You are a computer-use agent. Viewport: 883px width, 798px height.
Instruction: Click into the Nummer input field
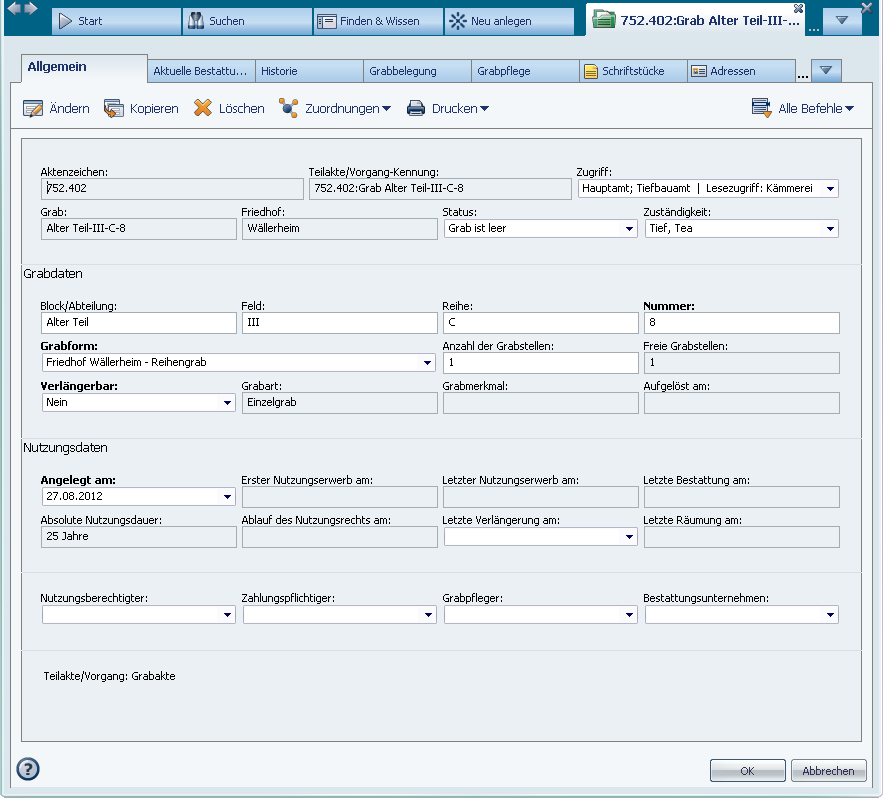point(740,323)
